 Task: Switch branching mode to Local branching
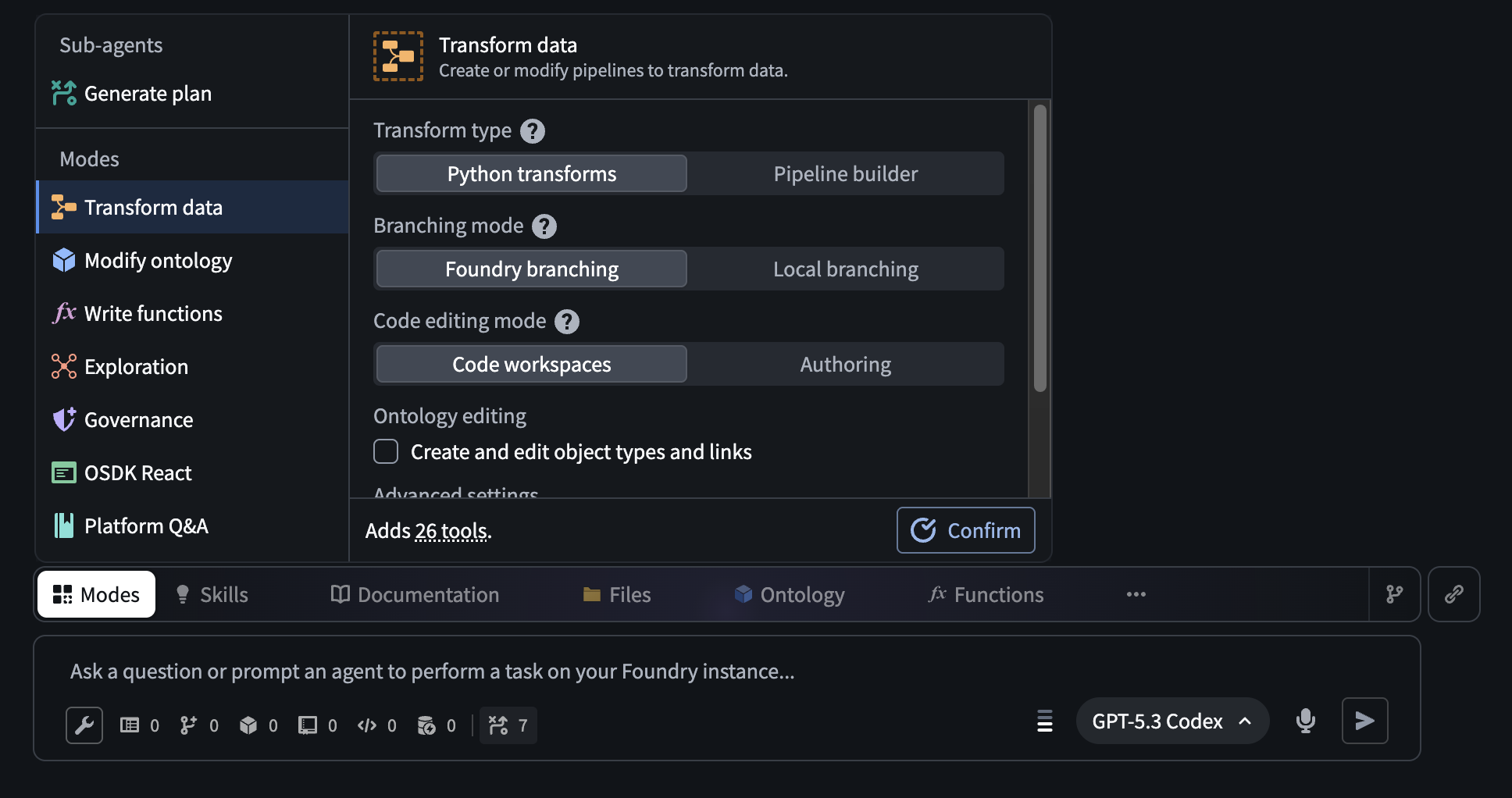click(x=845, y=269)
